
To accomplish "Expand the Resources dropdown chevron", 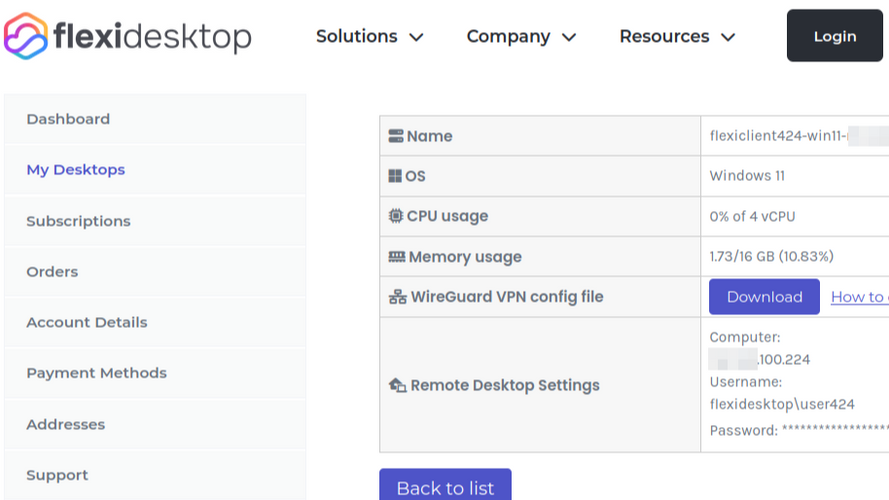I will (x=728, y=37).
